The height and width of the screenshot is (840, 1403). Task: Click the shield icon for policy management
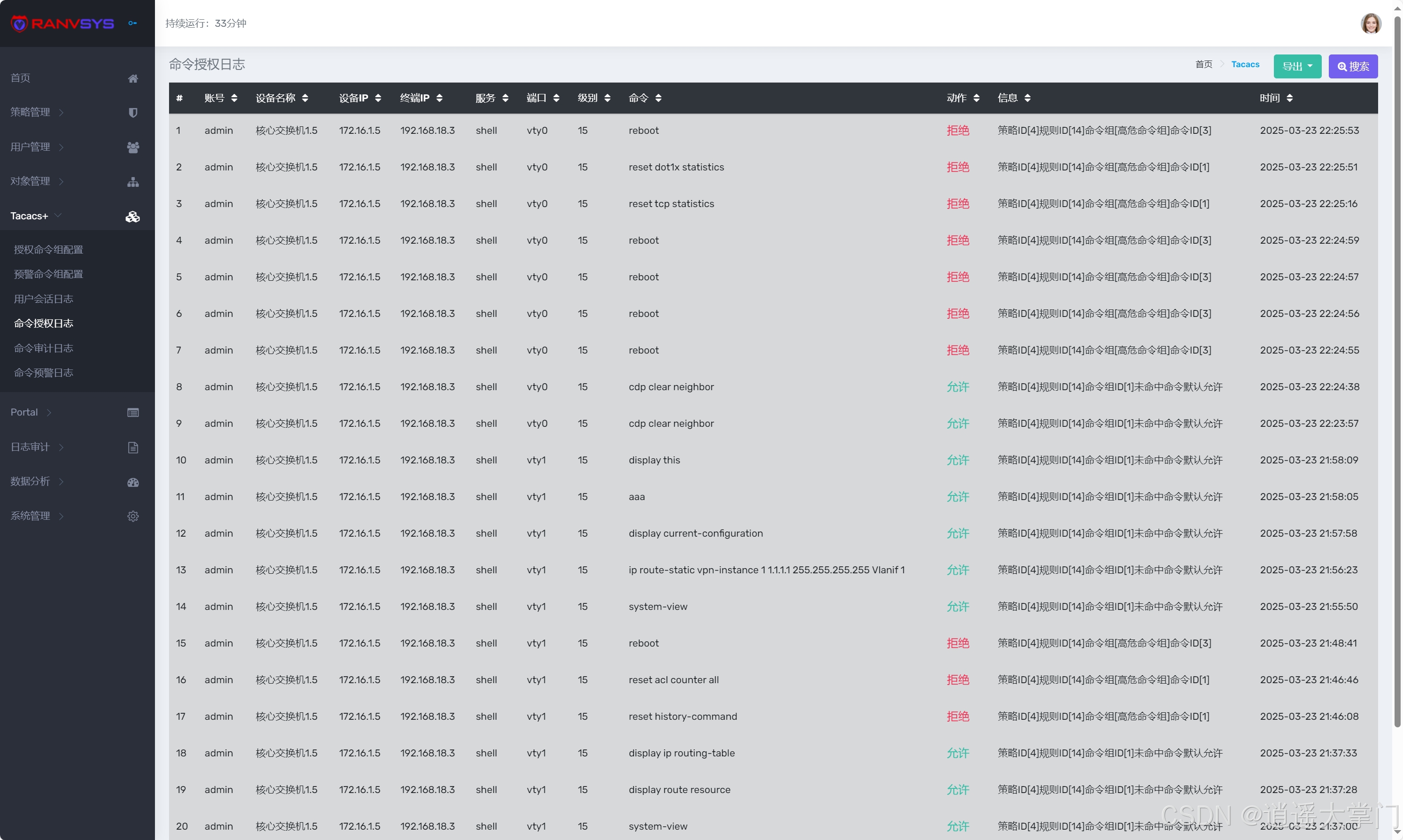pyautogui.click(x=133, y=113)
